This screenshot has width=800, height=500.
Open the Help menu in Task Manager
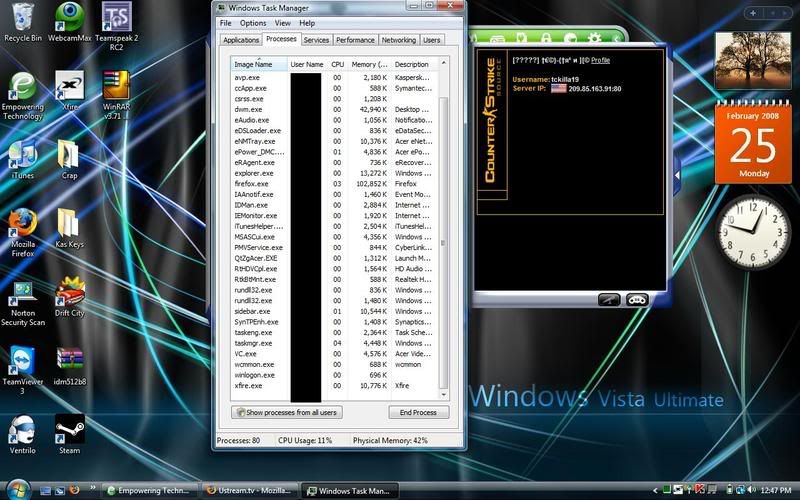[307, 23]
